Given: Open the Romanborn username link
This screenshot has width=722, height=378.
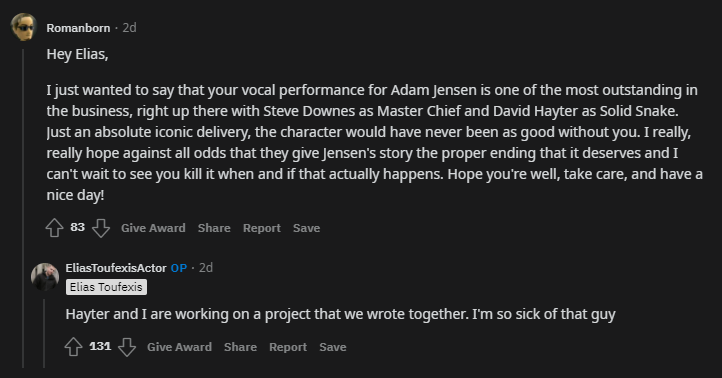Looking at the screenshot, I should [78, 28].
